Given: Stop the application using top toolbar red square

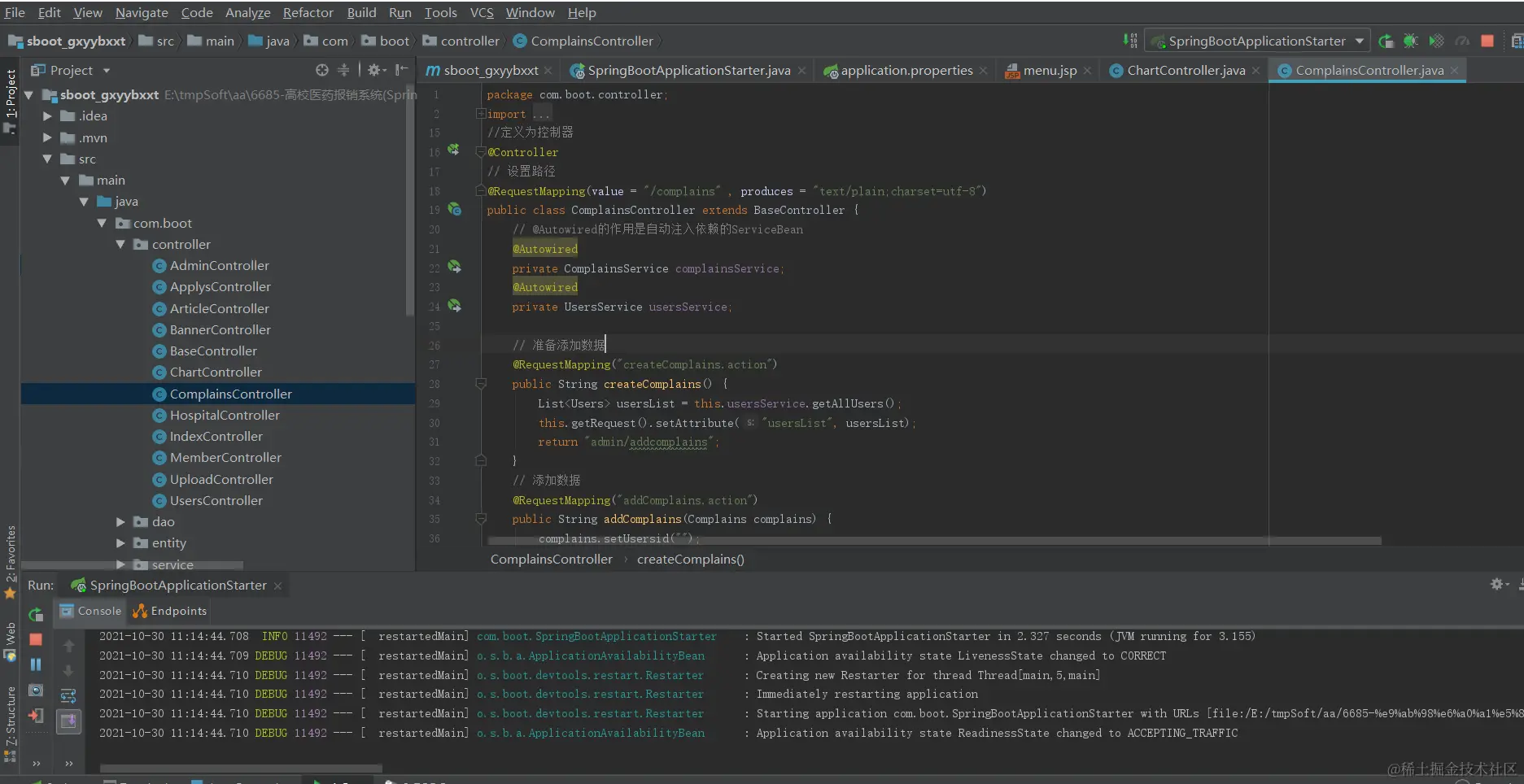Looking at the screenshot, I should coord(1487,41).
